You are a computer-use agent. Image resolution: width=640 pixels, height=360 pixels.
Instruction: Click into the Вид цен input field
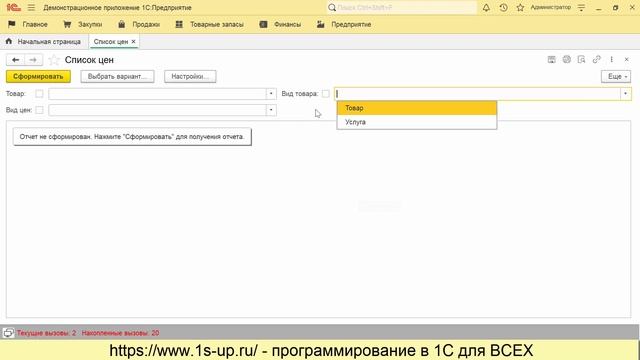(x=158, y=110)
